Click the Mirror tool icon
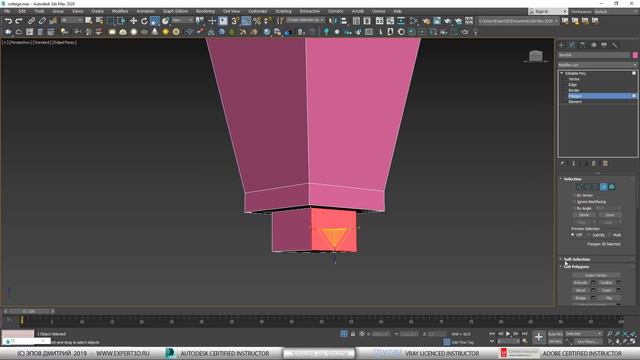The image size is (640, 360). 333,20
